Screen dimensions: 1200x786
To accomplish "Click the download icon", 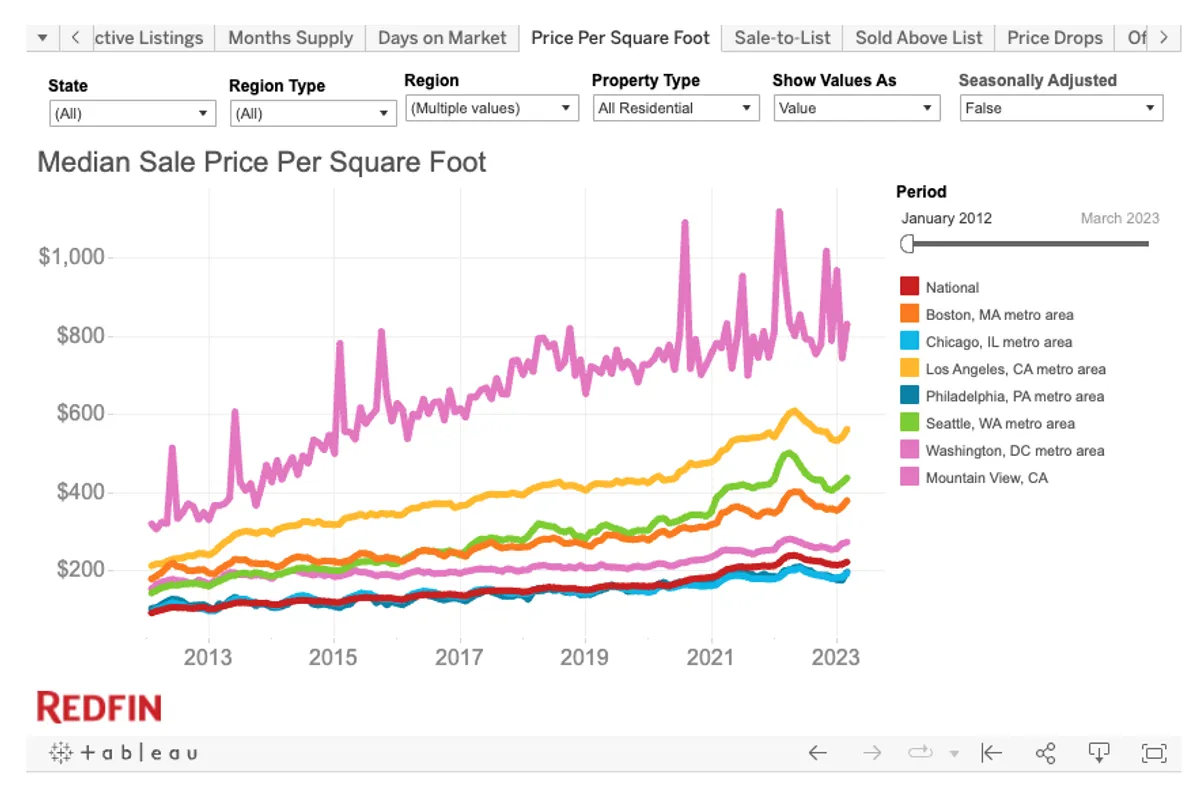I will click(x=1099, y=753).
